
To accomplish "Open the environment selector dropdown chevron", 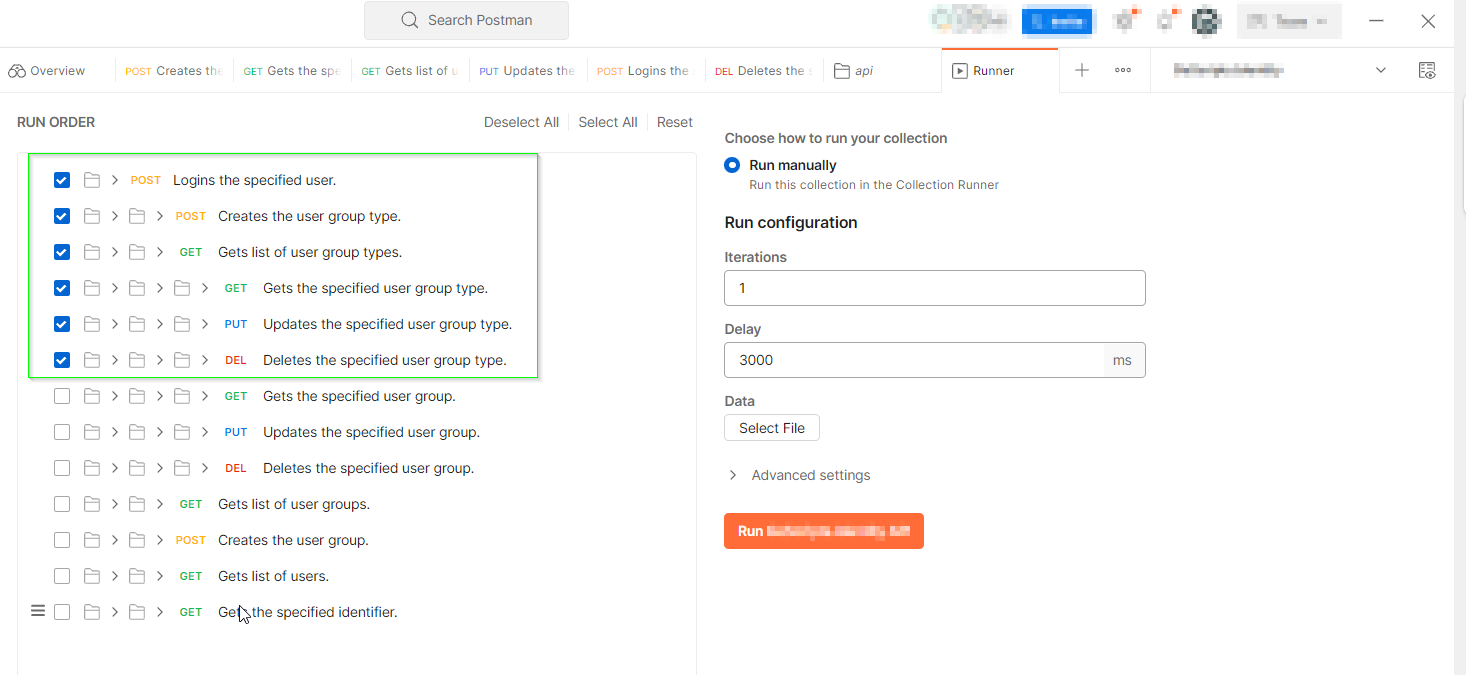I will [1381, 71].
